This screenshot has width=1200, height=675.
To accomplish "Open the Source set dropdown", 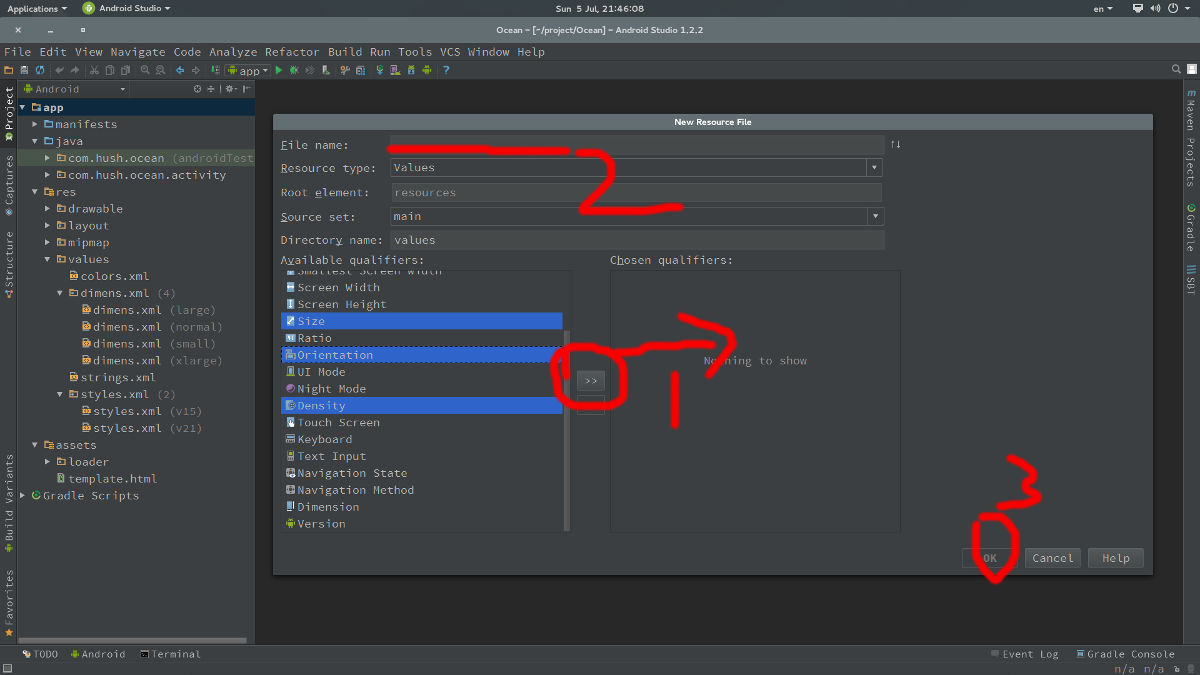I will click(876, 216).
